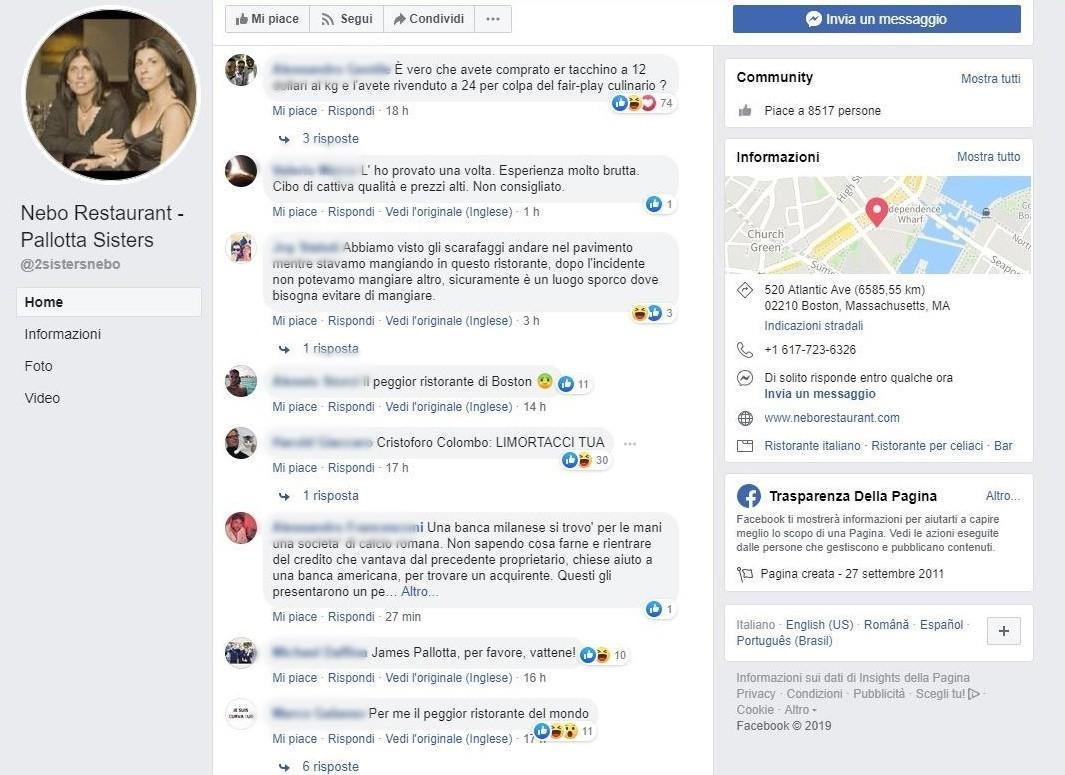Image resolution: width=1065 pixels, height=775 pixels.
Task: Click the red map location pin
Action: coord(877,211)
